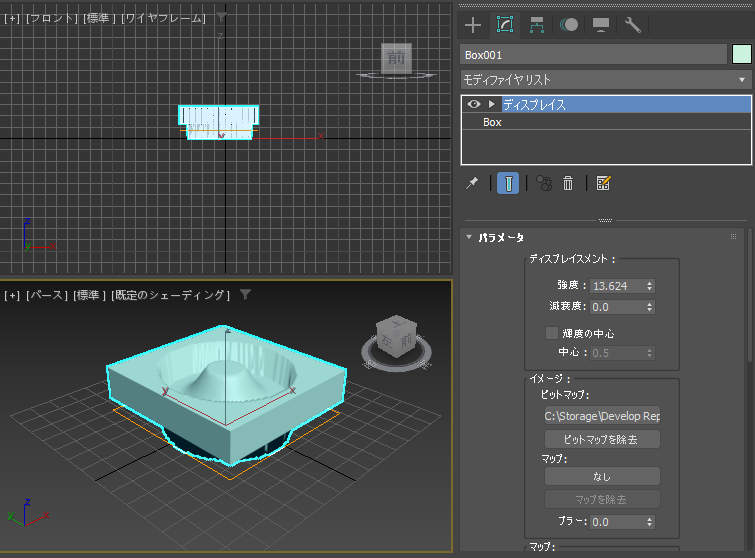
Task: Click the perspective ViewCube
Action: (396, 337)
